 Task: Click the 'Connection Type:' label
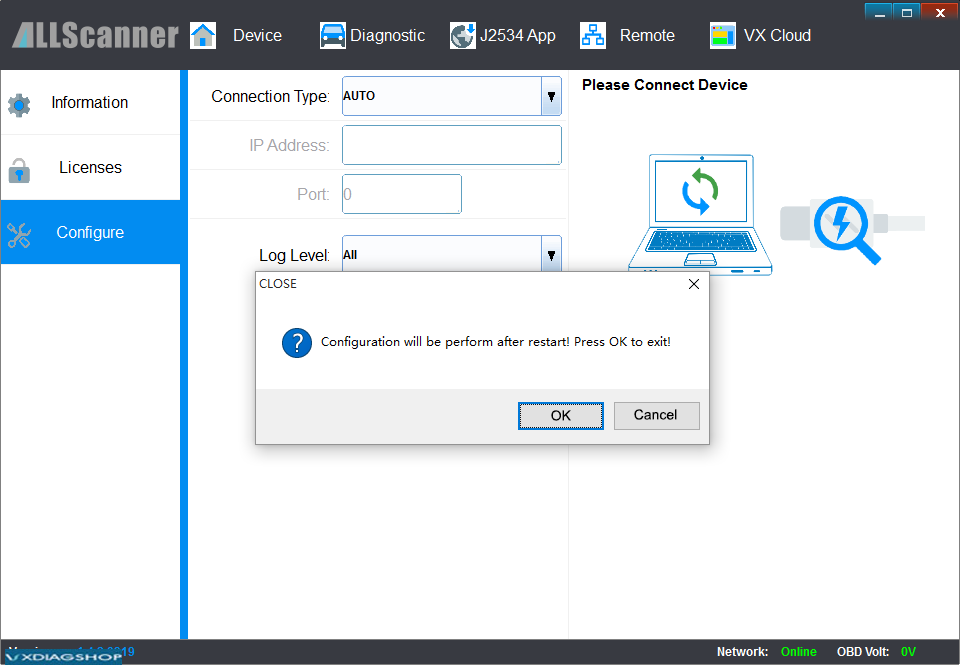tap(271, 96)
